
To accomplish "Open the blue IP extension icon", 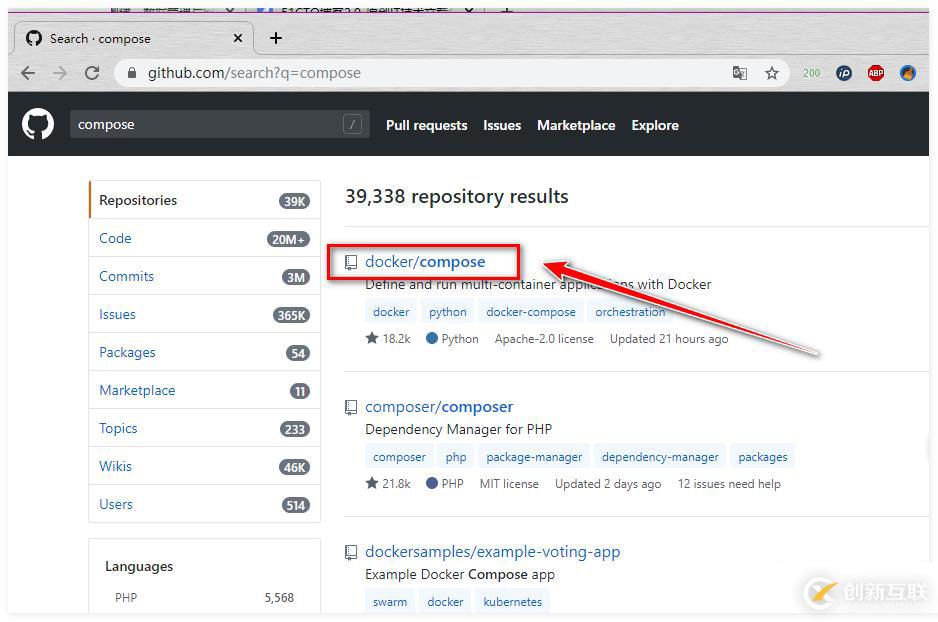I will point(843,73).
